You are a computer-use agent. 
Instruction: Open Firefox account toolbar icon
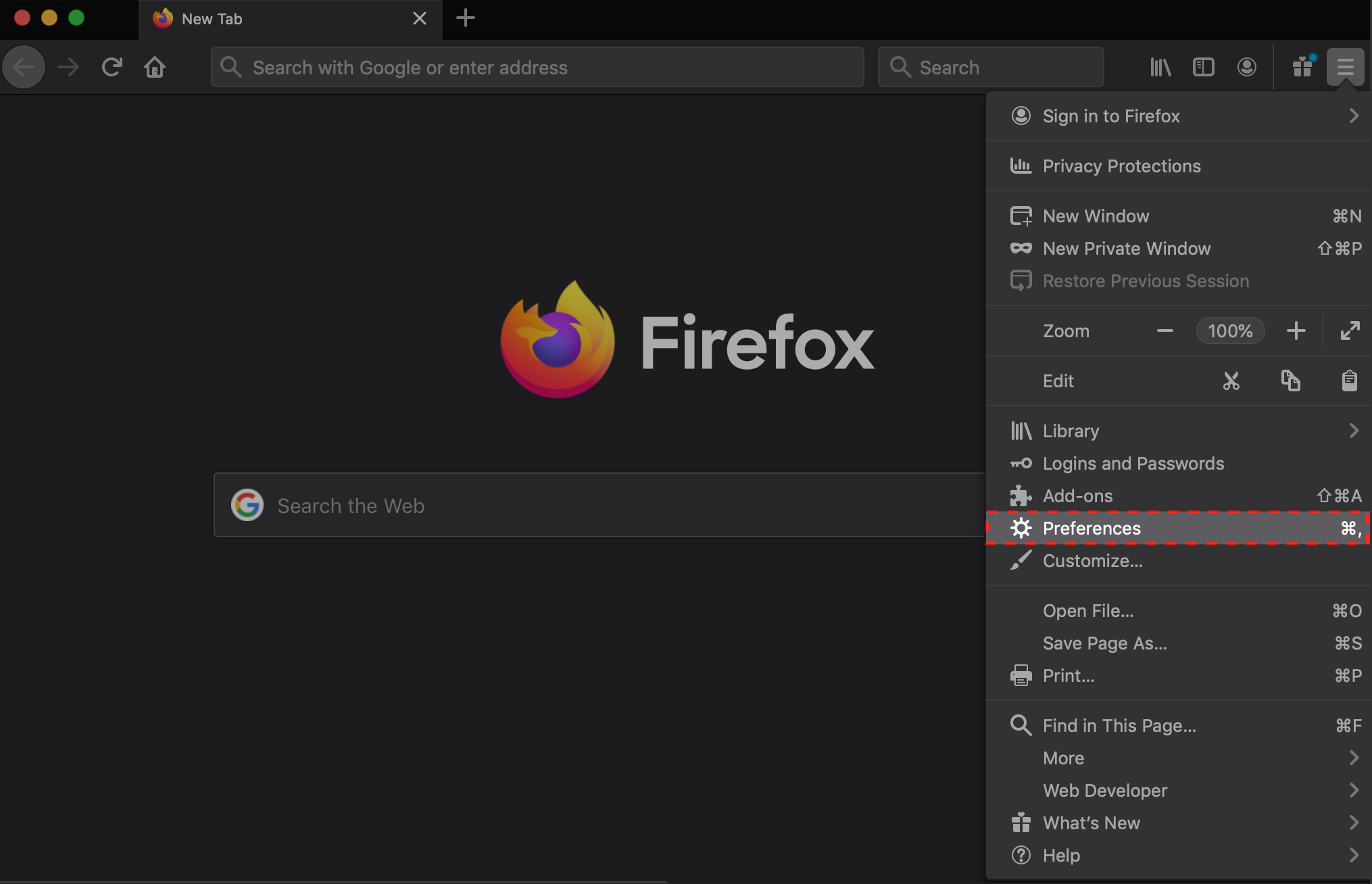pos(1247,67)
